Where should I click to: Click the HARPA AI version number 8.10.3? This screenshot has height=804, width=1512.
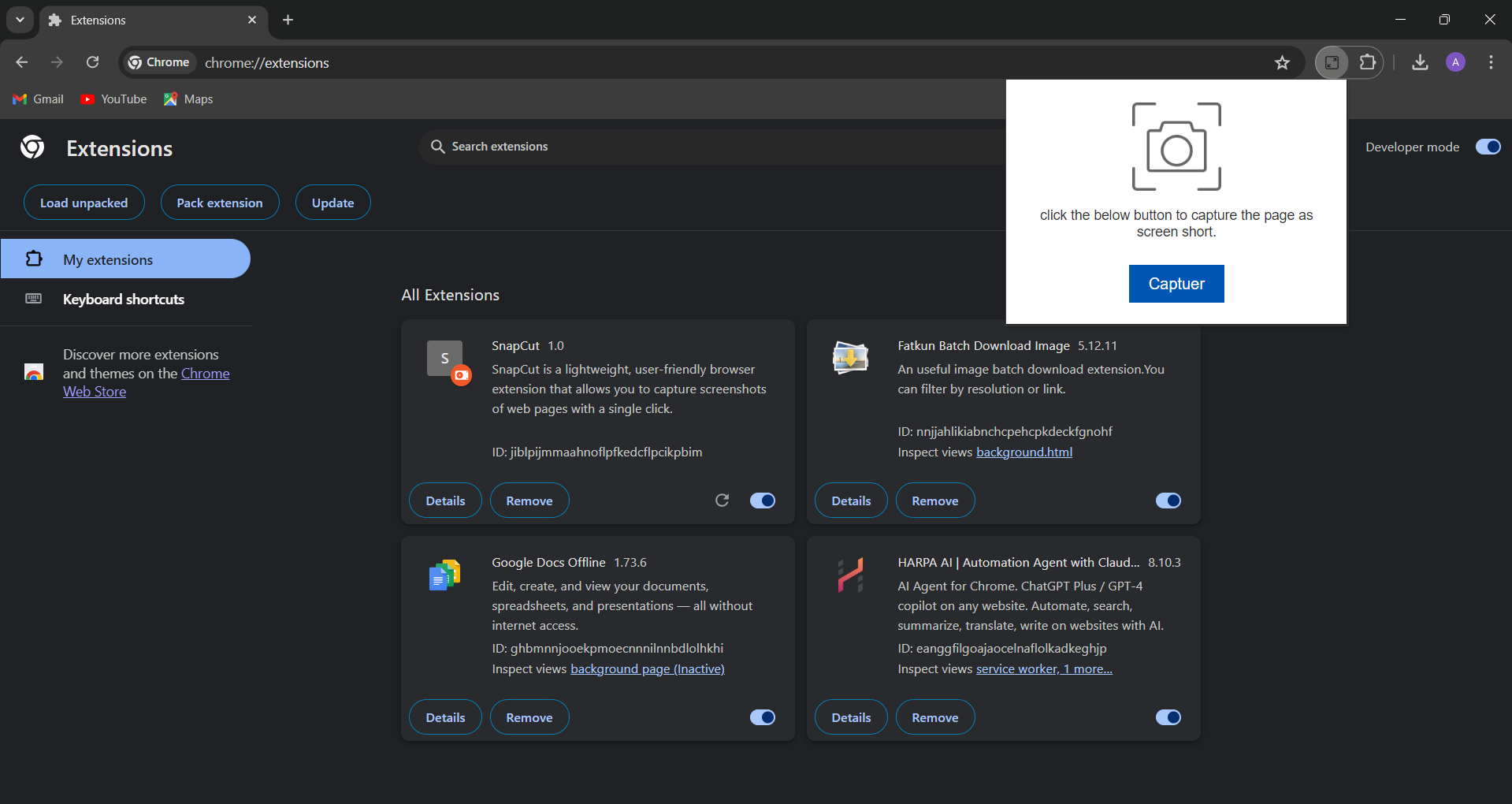point(1165,562)
